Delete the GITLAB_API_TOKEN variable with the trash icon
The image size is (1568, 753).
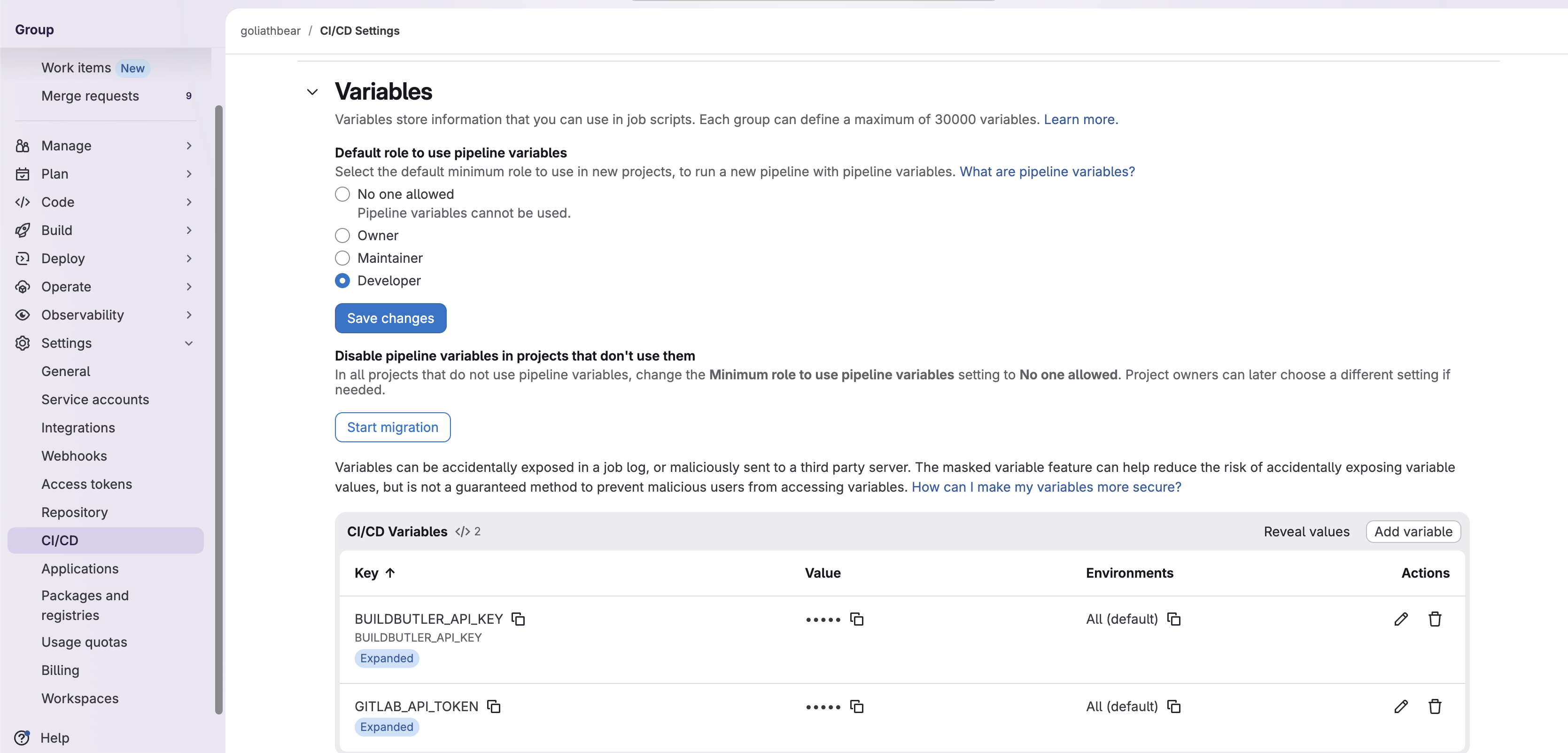coord(1435,706)
